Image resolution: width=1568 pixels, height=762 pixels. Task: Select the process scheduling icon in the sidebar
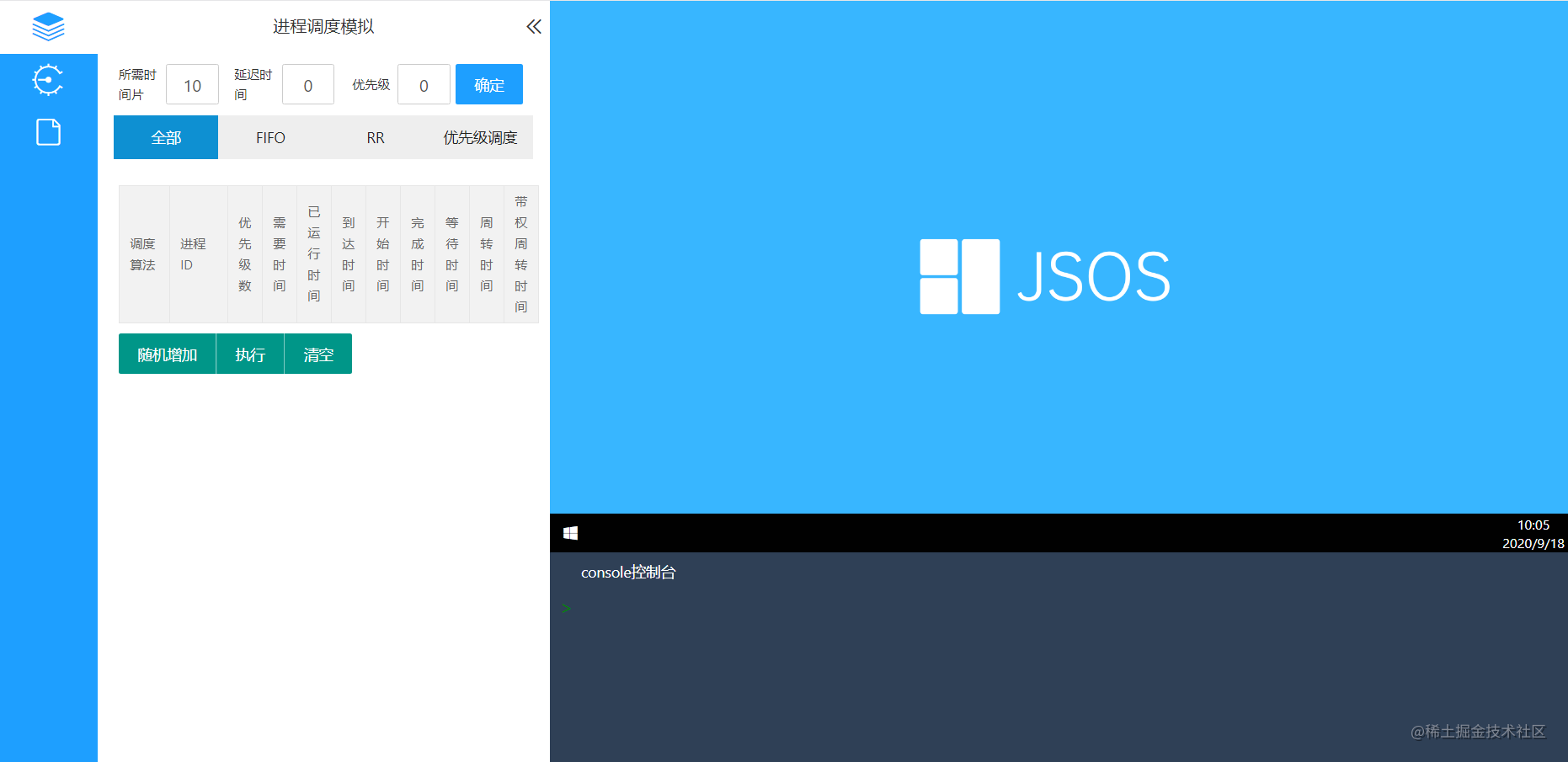coord(48,80)
